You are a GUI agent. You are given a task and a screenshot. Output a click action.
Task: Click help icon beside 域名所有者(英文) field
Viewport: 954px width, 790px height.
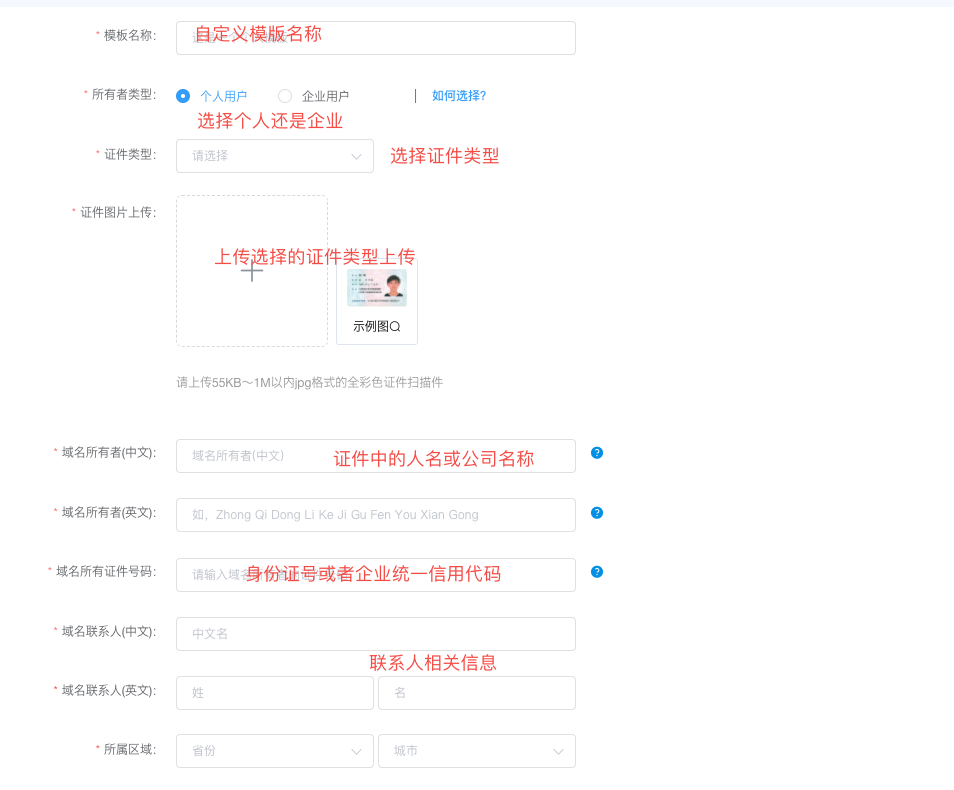(597, 513)
